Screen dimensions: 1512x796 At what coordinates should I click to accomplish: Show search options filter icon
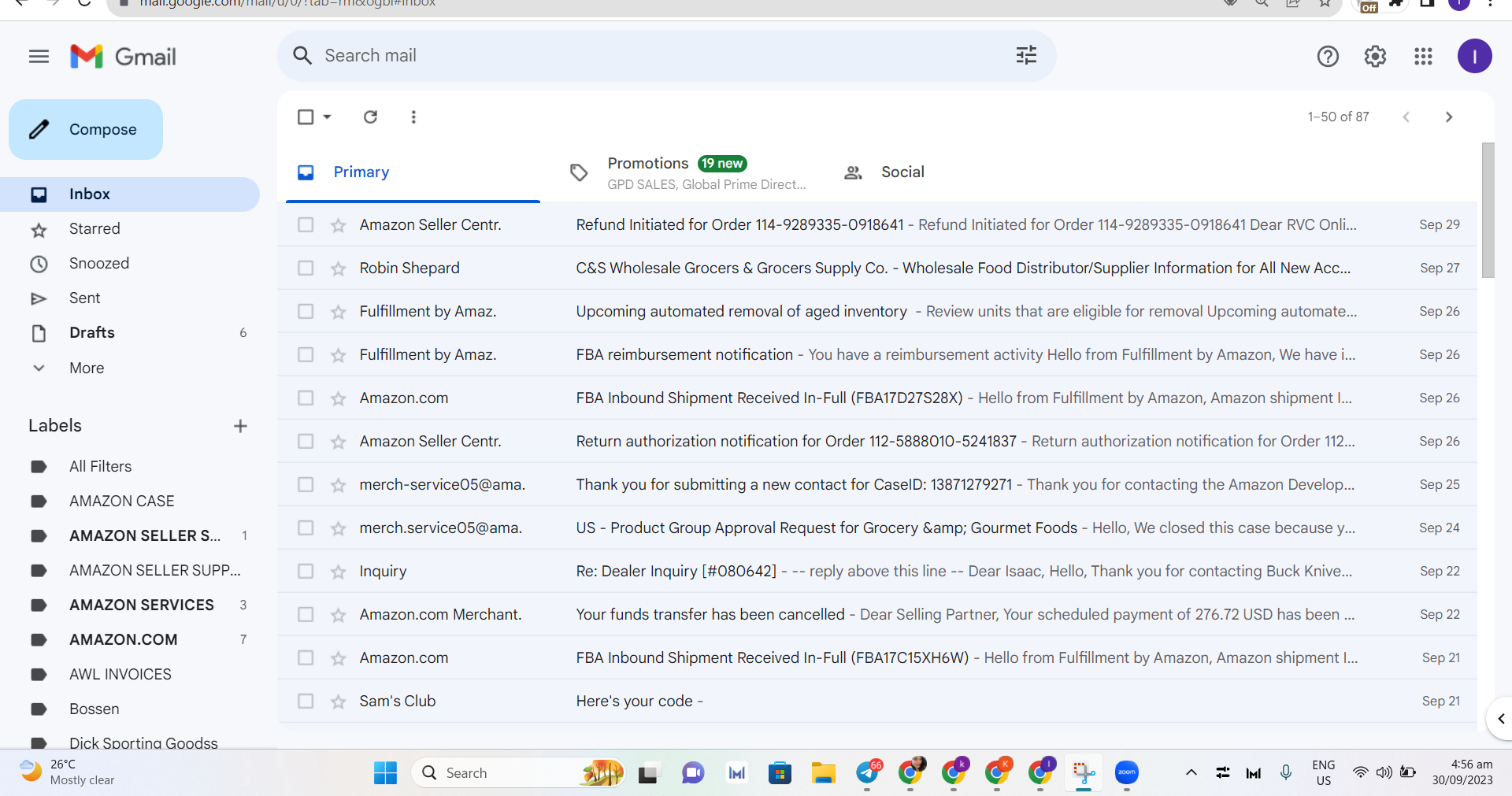pyautogui.click(x=1026, y=55)
